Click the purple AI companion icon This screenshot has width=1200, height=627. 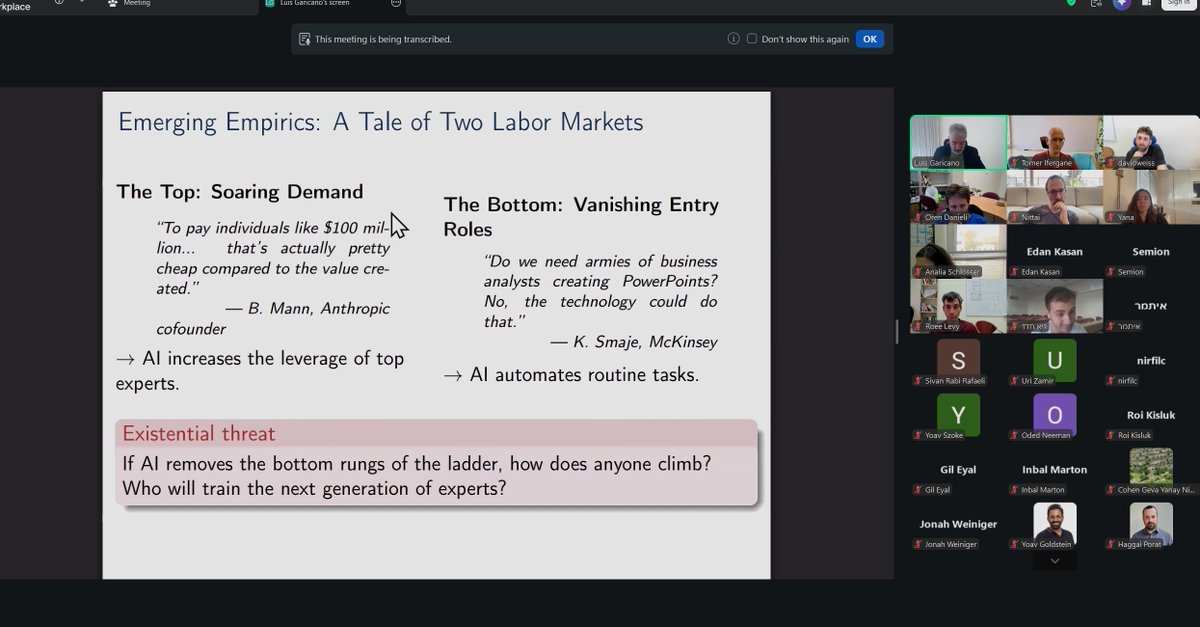(x=1122, y=3)
